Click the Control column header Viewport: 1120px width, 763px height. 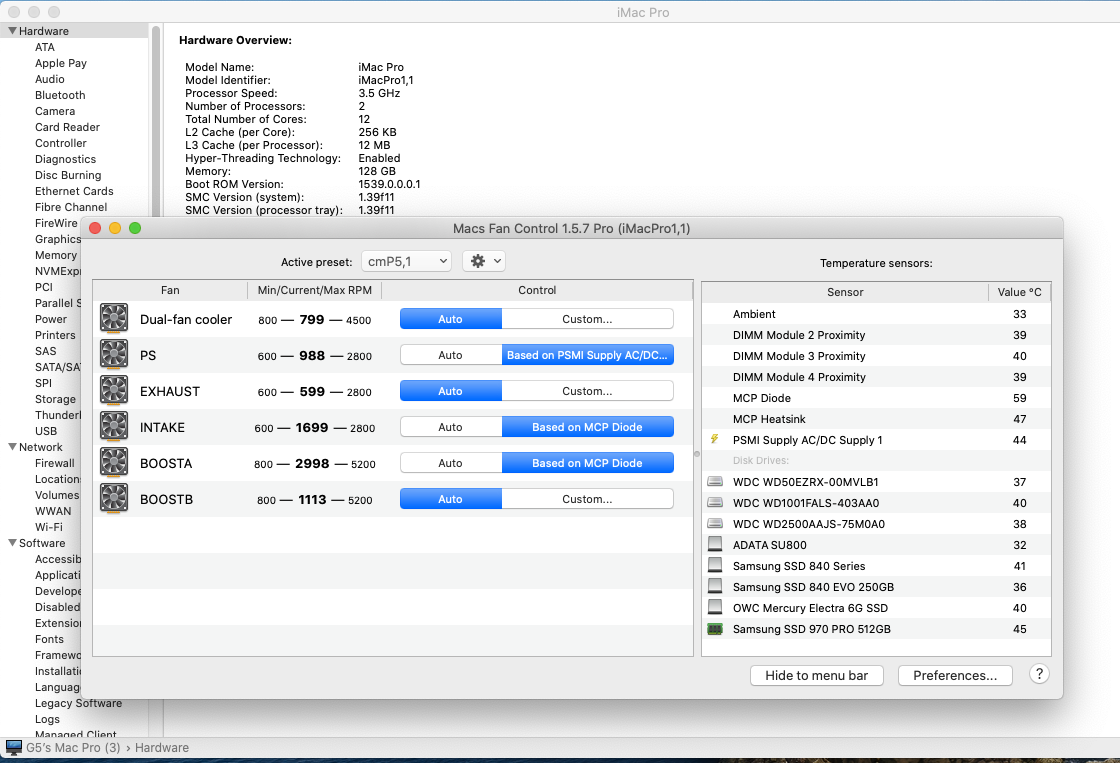(537, 290)
